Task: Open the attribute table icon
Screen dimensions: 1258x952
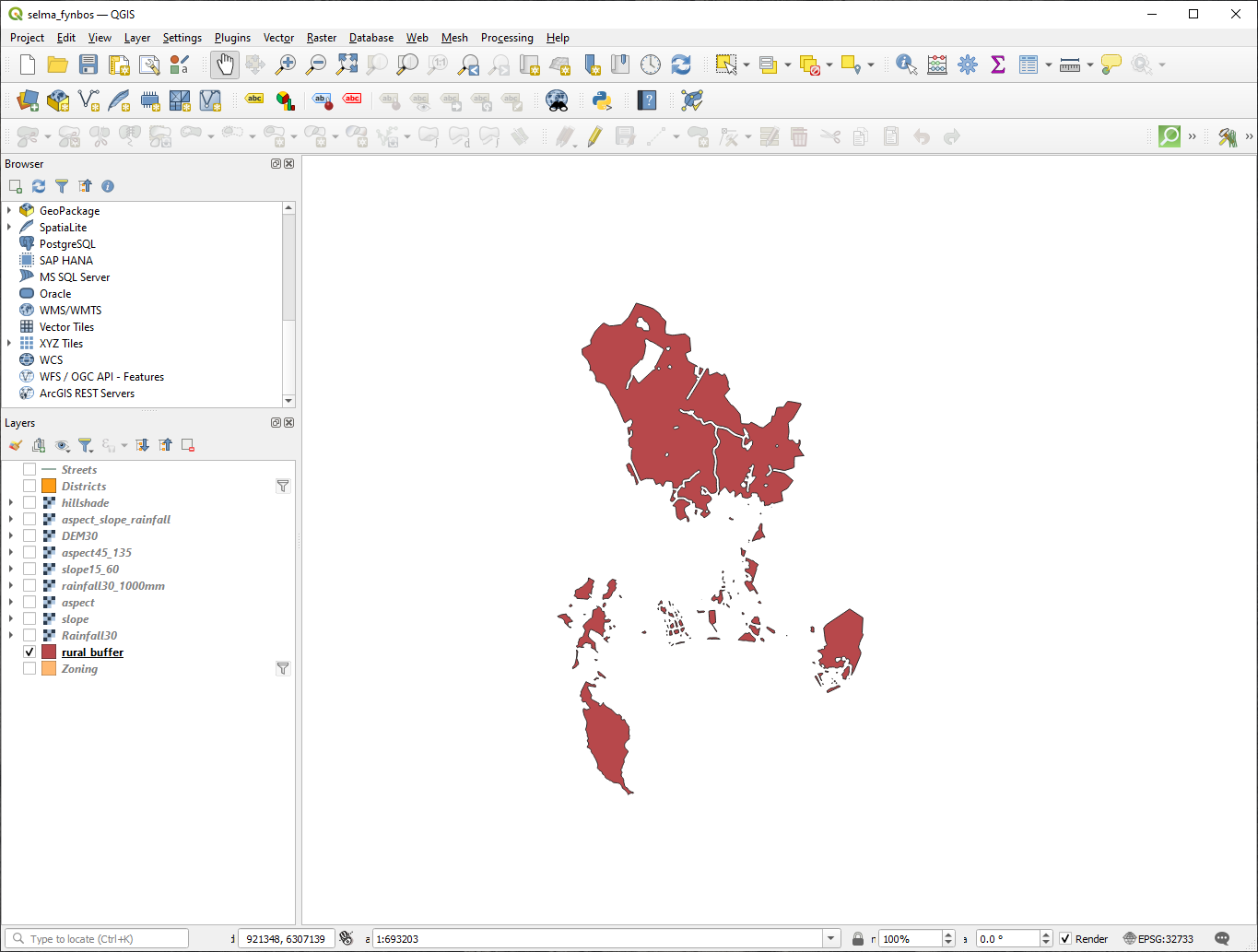Action: pos(1029,65)
